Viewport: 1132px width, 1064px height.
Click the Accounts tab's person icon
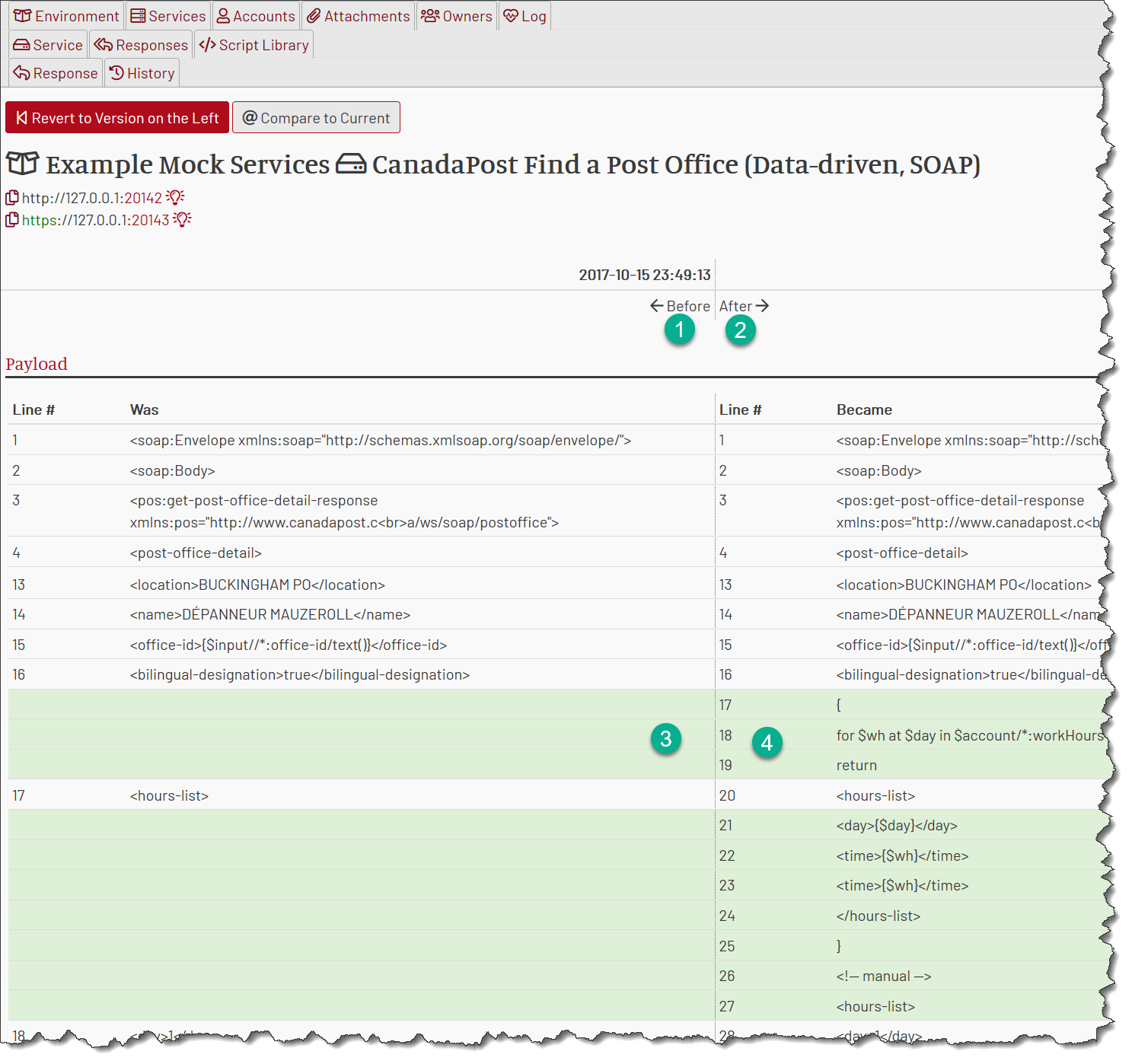(x=224, y=16)
